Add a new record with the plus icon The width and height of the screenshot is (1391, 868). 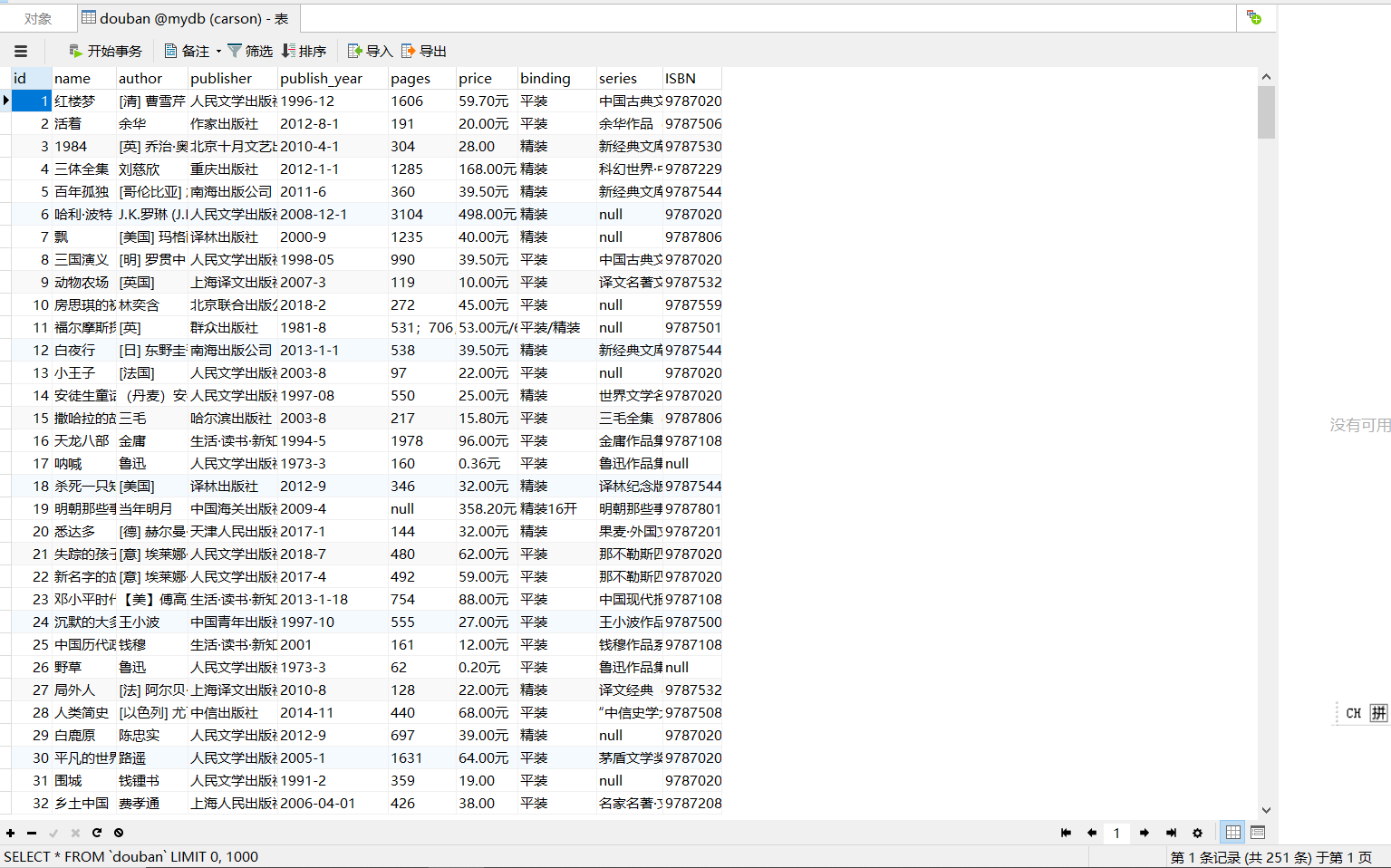[x=10, y=833]
